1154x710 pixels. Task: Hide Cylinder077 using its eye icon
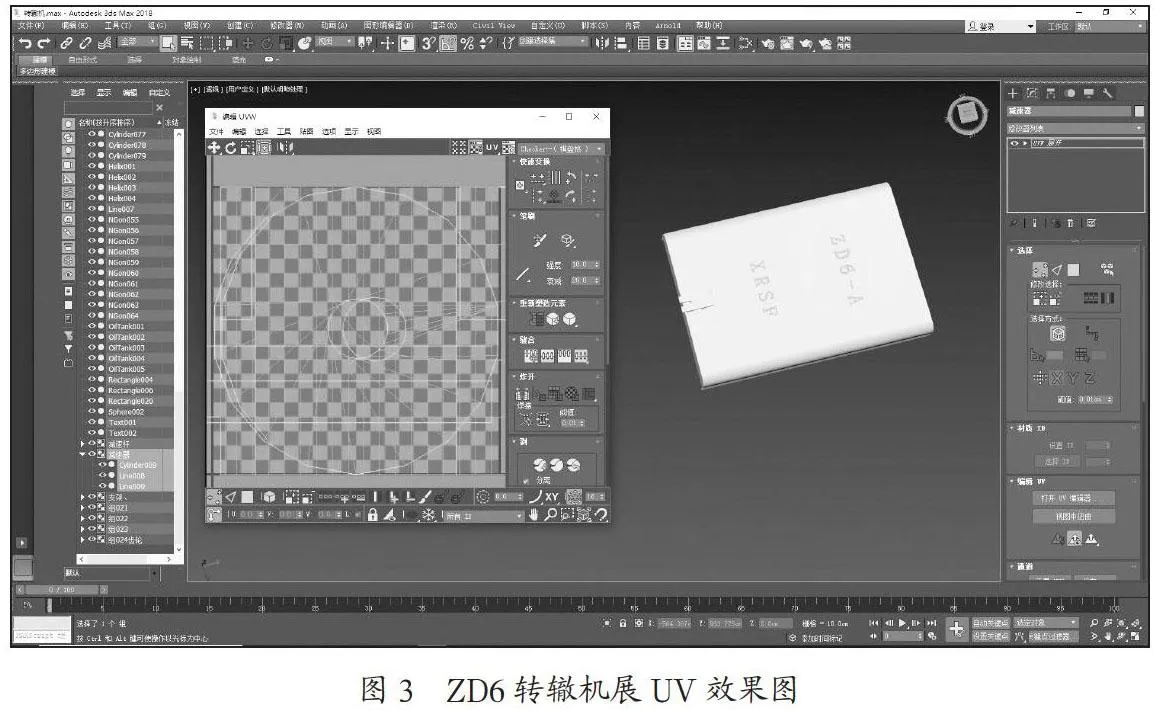92,135
